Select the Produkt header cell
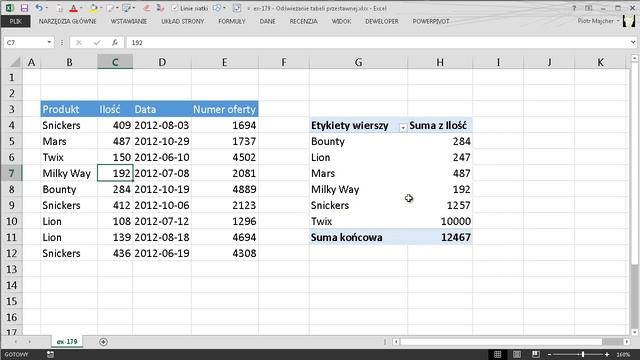Image resolution: width=640 pixels, height=360 pixels. 69,109
